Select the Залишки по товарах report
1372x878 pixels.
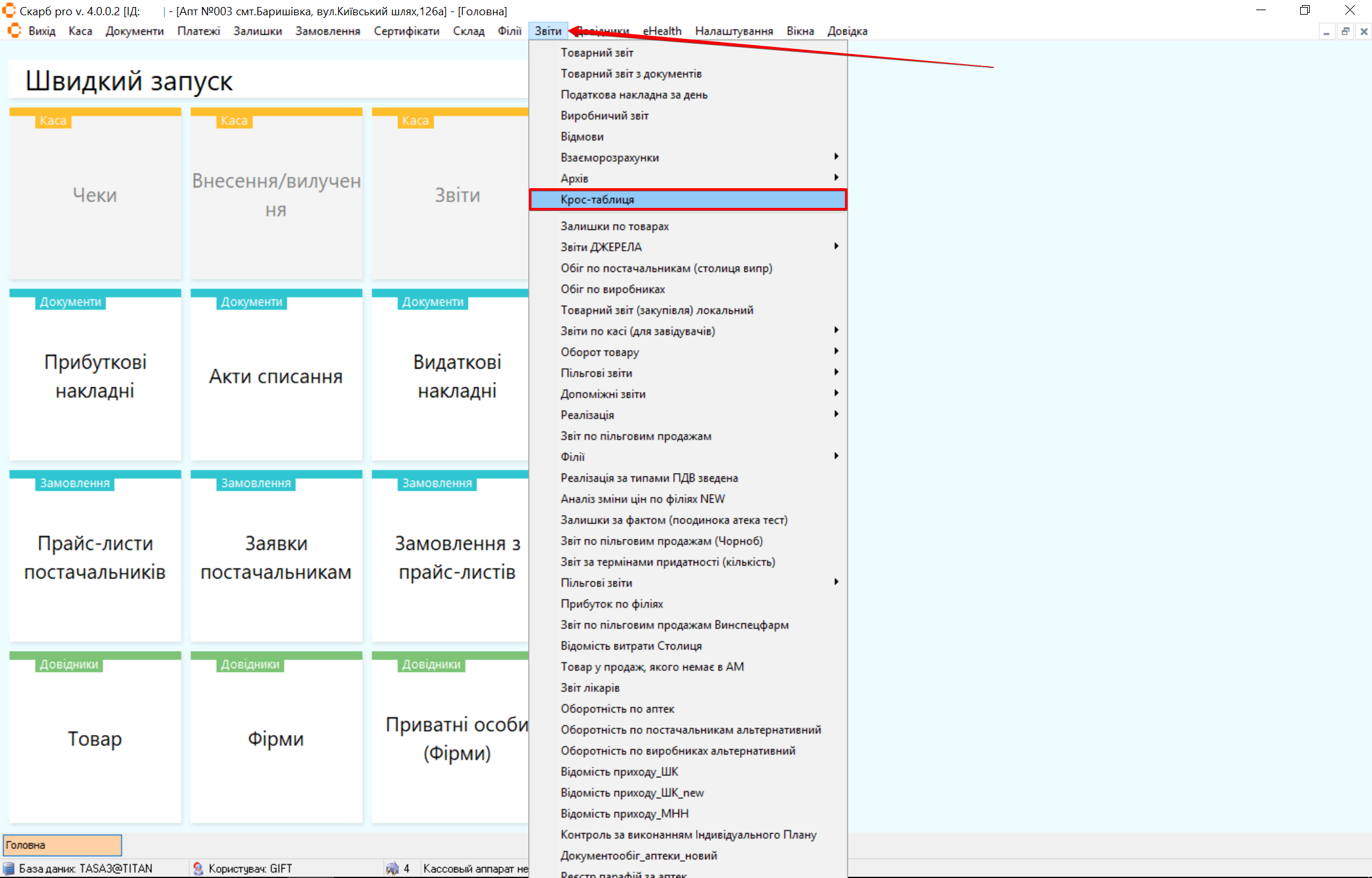(x=614, y=226)
